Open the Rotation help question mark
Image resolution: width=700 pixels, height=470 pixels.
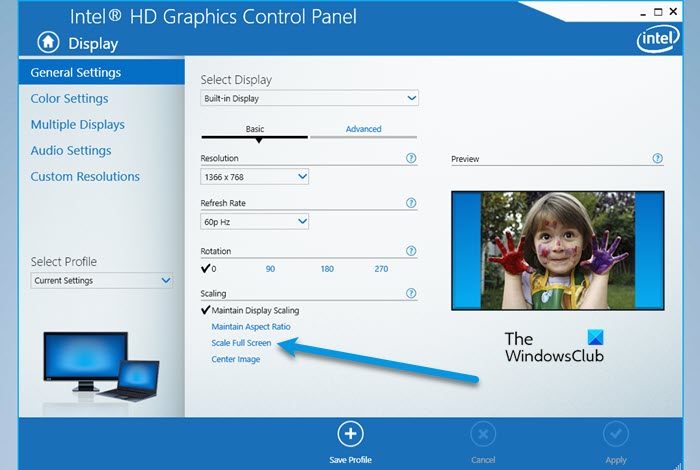411,251
